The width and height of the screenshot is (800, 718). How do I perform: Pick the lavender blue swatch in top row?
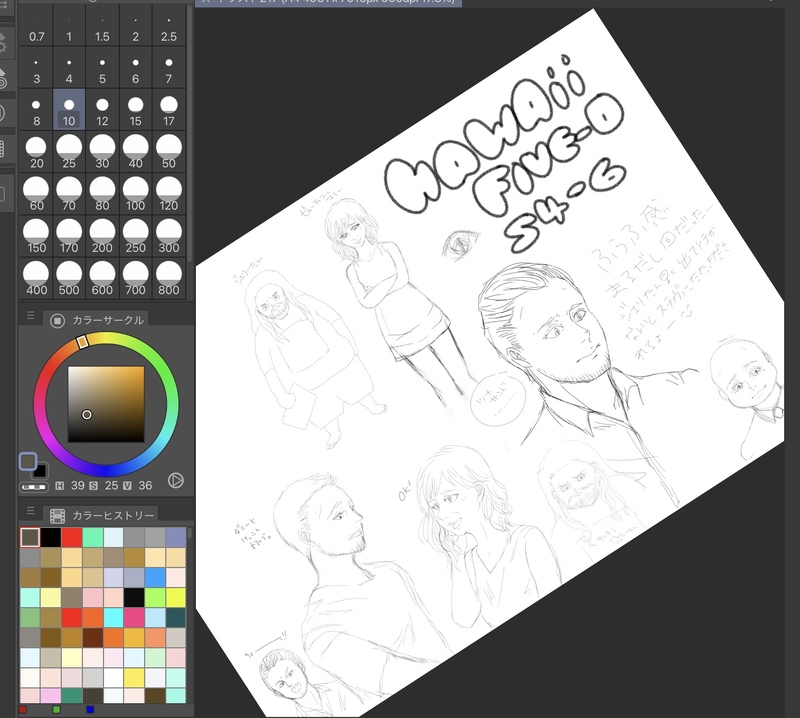(176, 537)
